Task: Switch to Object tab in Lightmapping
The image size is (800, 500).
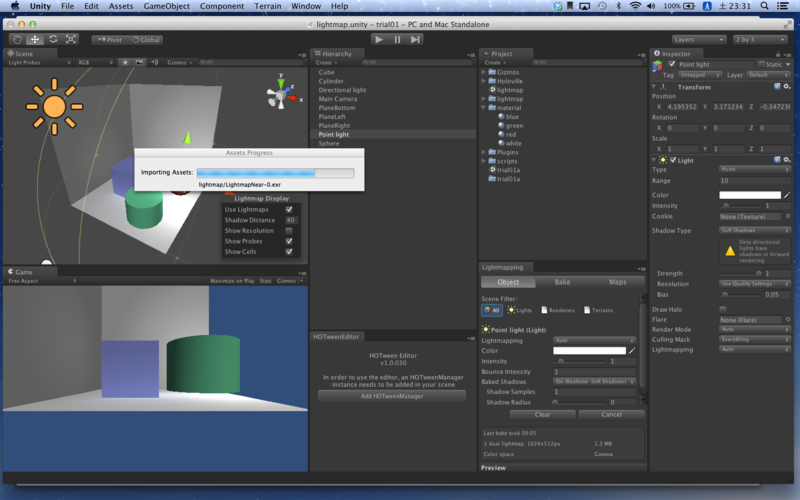Action: click(x=508, y=282)
